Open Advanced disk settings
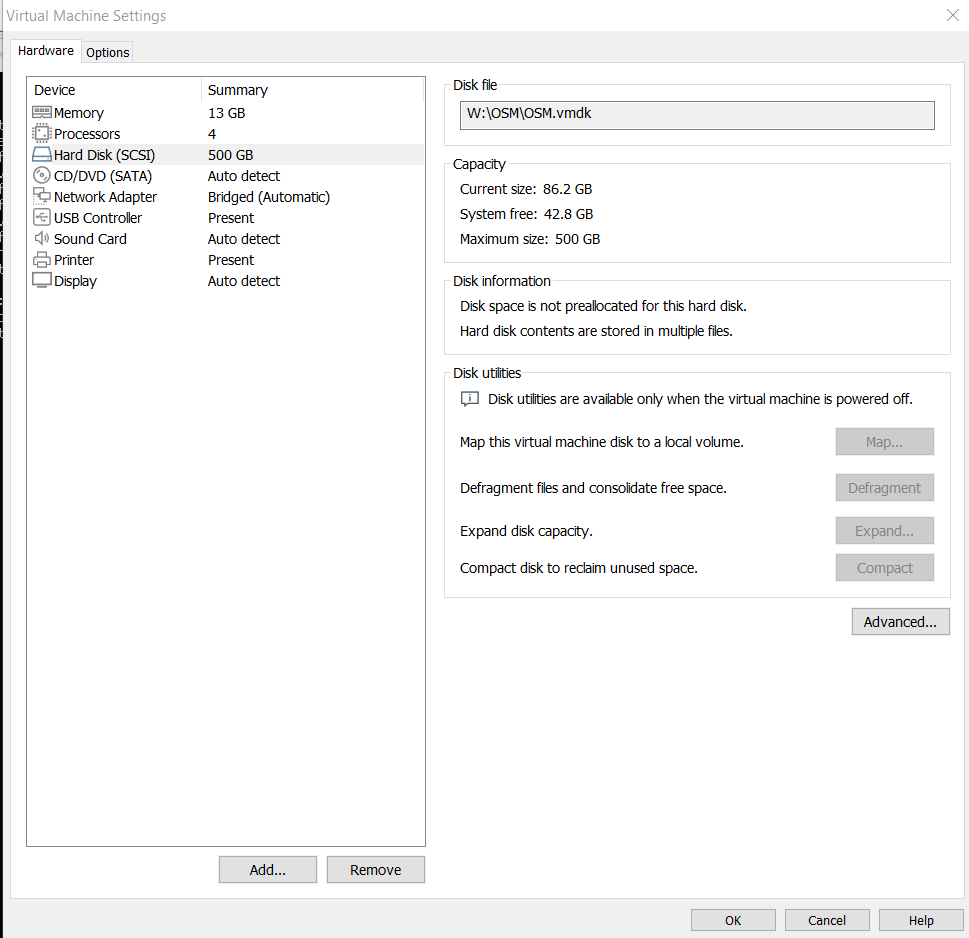 (900, 622)
